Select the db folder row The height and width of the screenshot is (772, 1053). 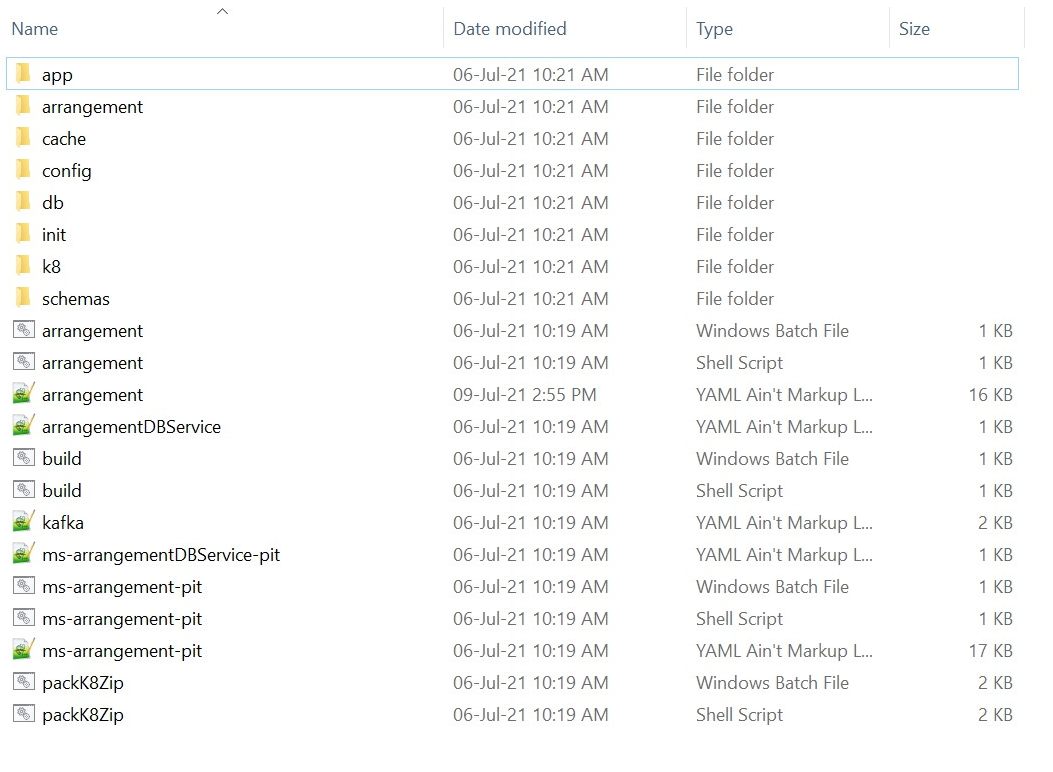[x=512, y=202]
